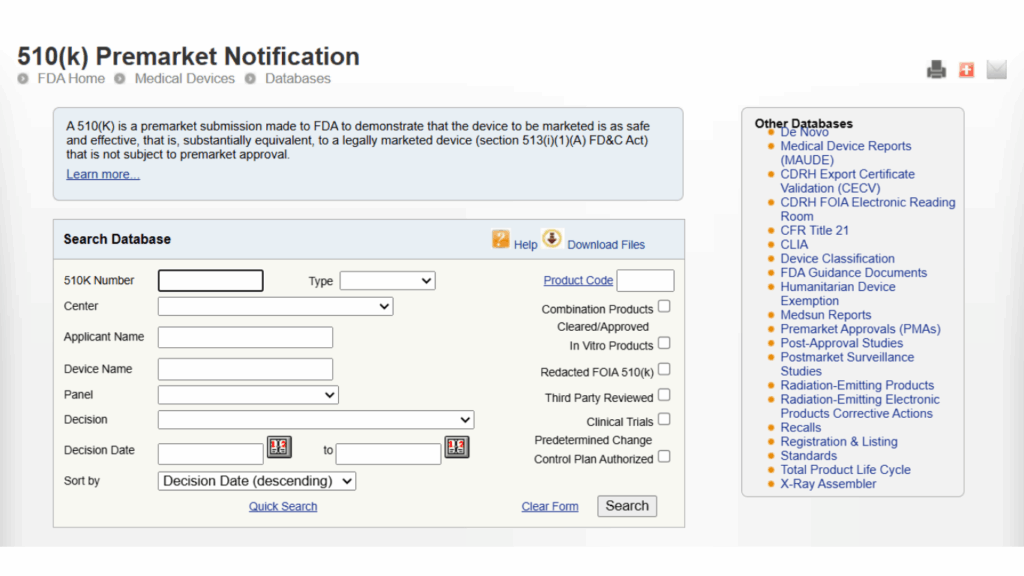Open the Center dropdown list
1024x576 pixels.
point(275,306)
